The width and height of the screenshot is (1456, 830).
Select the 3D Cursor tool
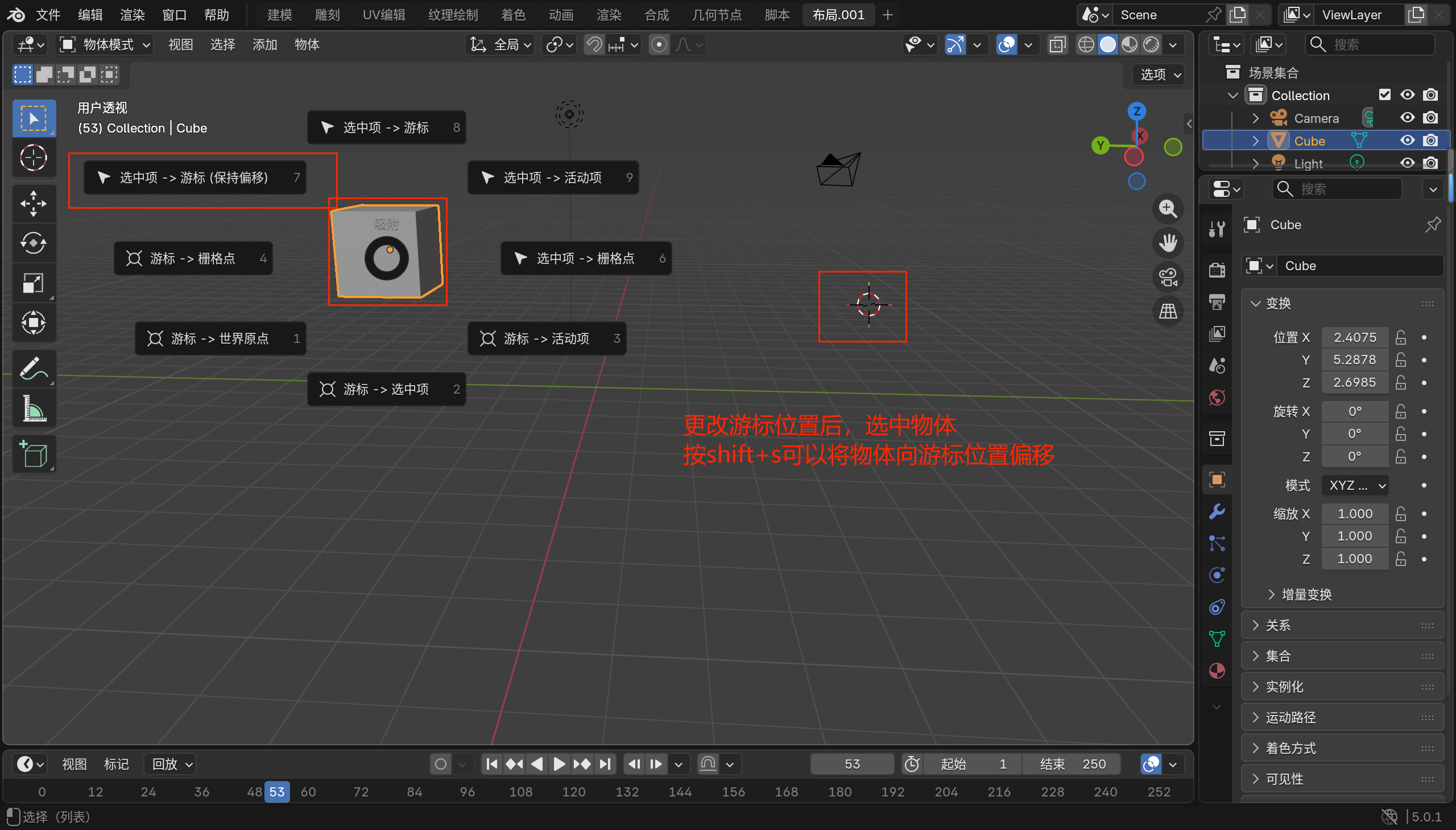33,158
